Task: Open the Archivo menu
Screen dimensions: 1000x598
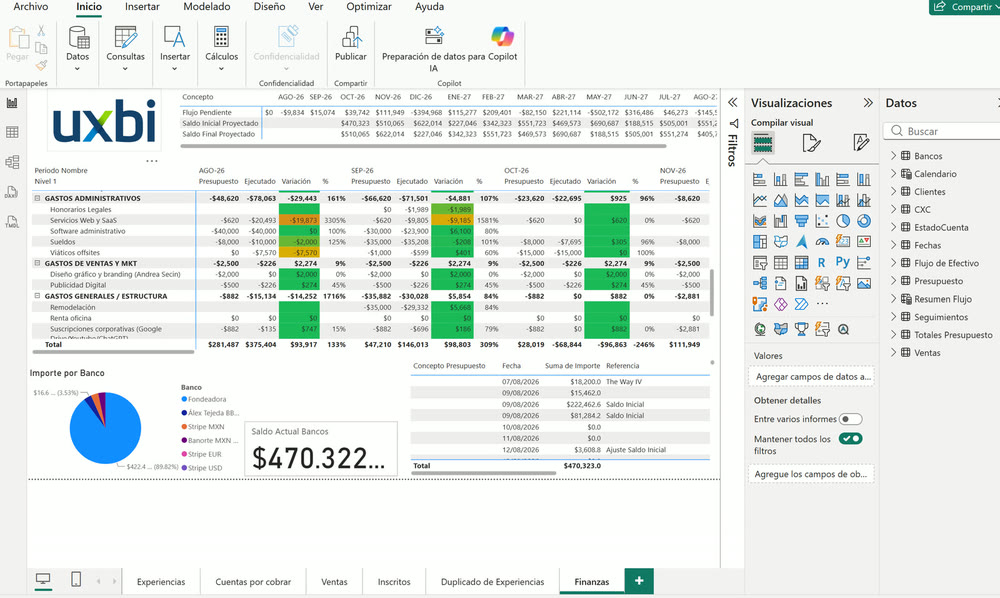Action: [31, 6]
